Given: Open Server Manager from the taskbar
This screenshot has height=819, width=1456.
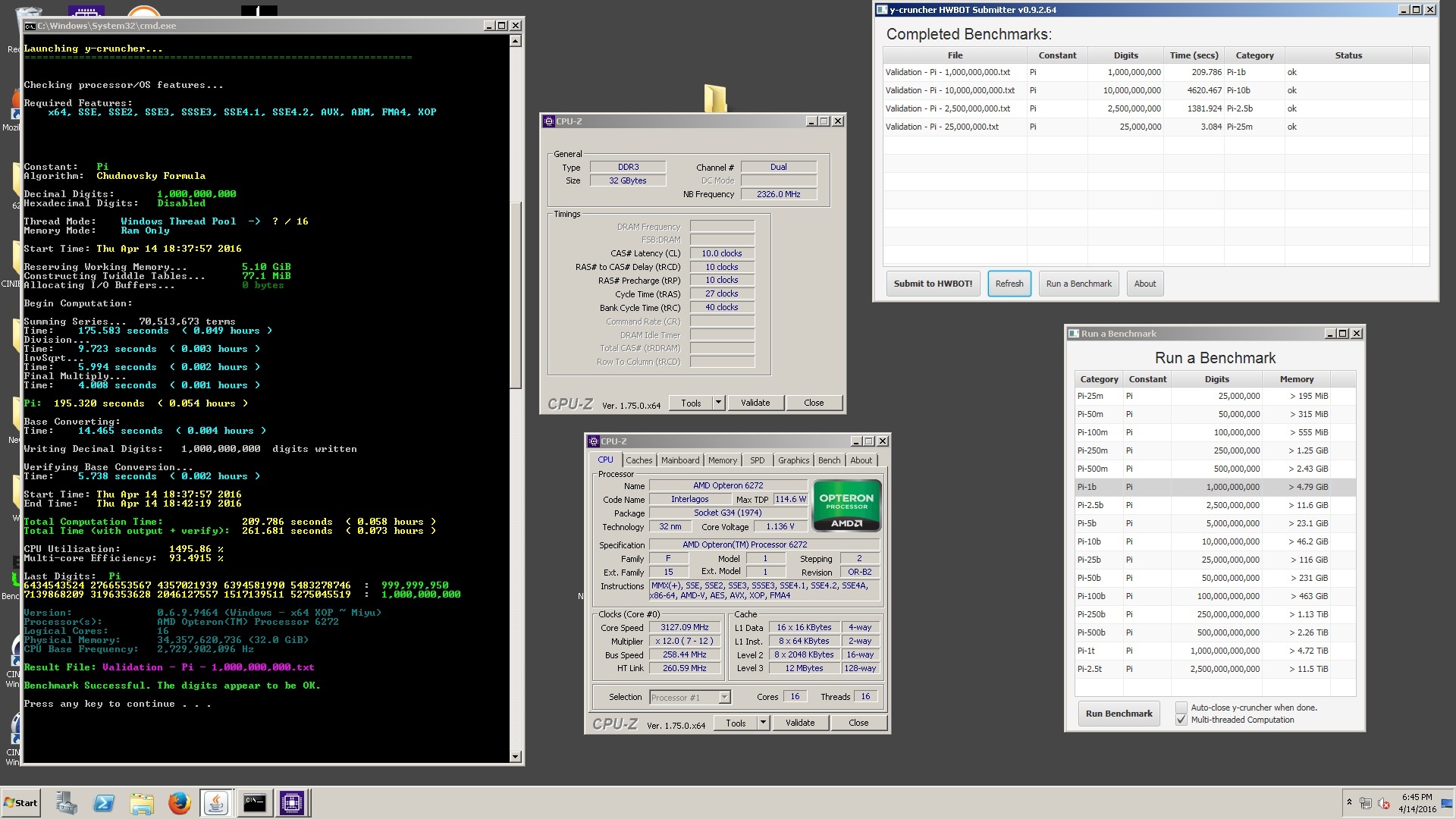Looking at the screenshot, I should [66, 803].
